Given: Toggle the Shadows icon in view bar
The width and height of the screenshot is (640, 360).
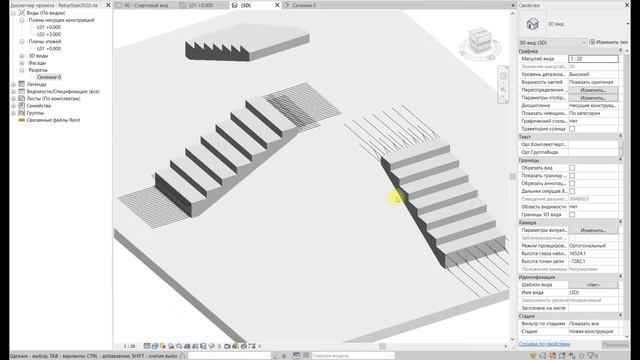Looking at the screenshot, I should [171, 346].
